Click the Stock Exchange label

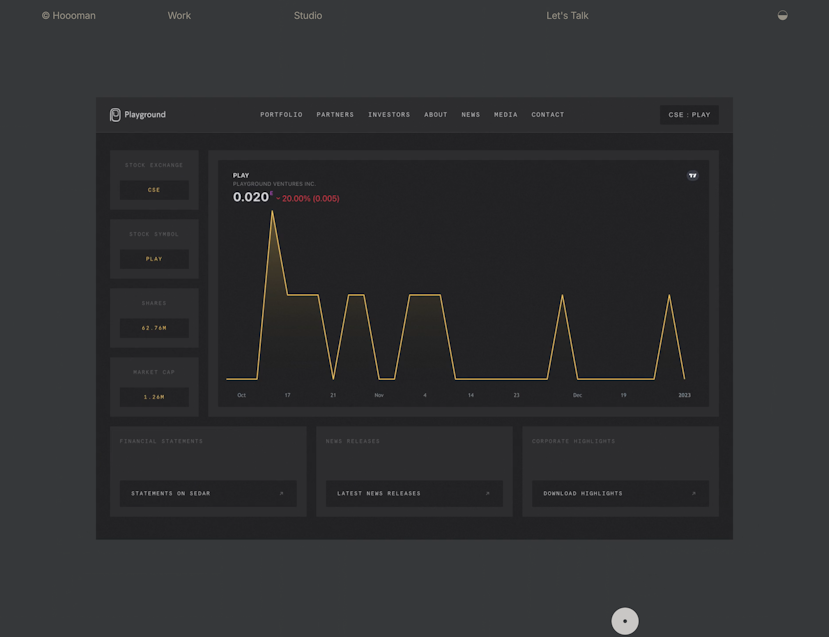click(154, 165)
